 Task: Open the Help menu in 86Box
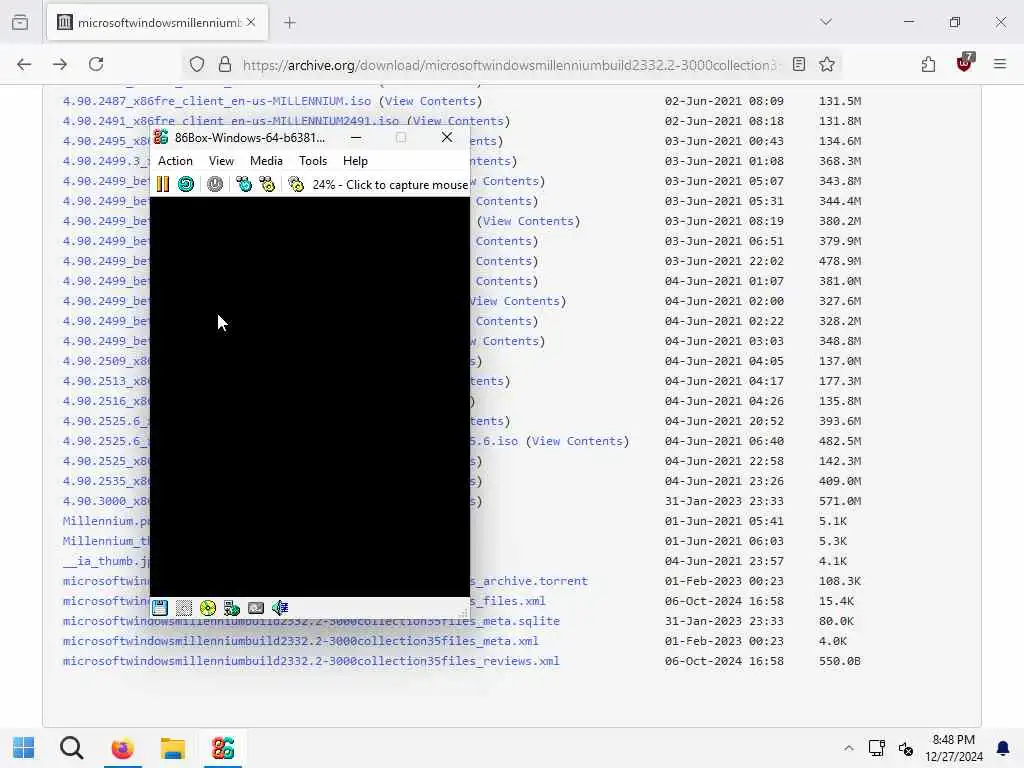point(355,161)
